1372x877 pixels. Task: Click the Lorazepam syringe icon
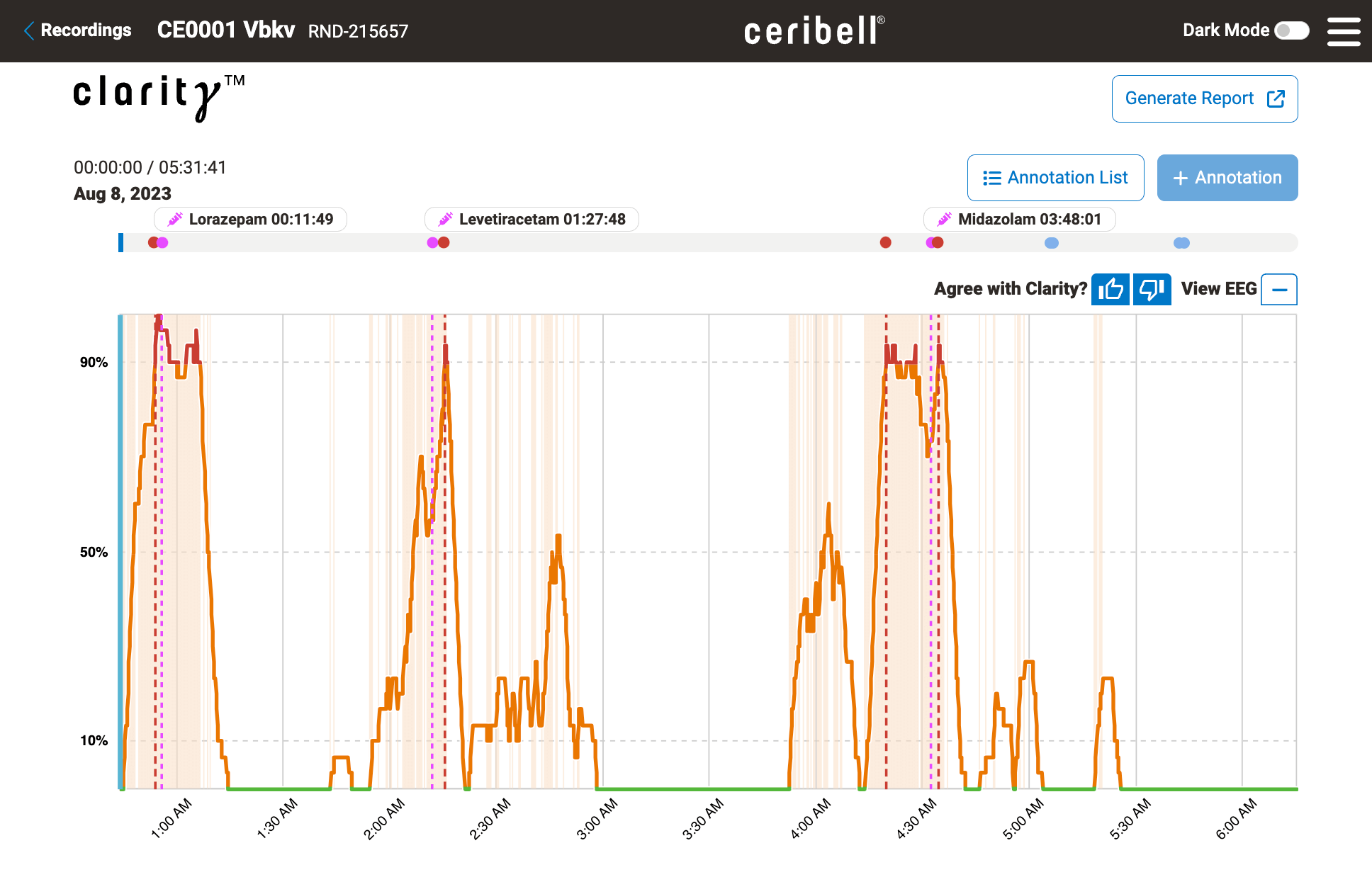tap(174, 220)
